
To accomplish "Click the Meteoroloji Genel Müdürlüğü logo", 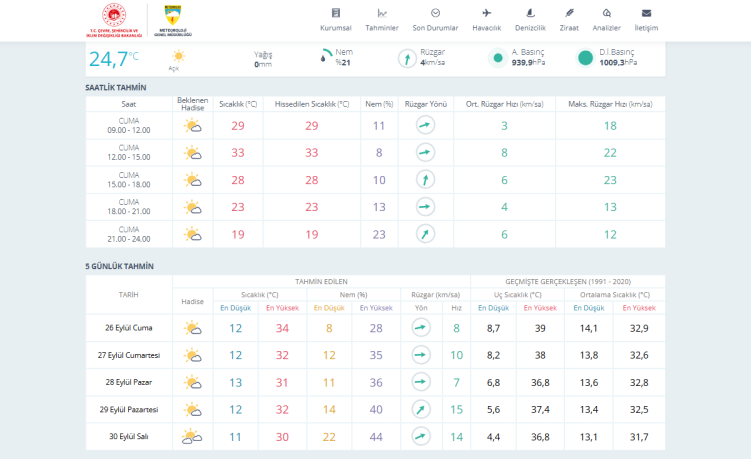I will (x=173, y=21).
